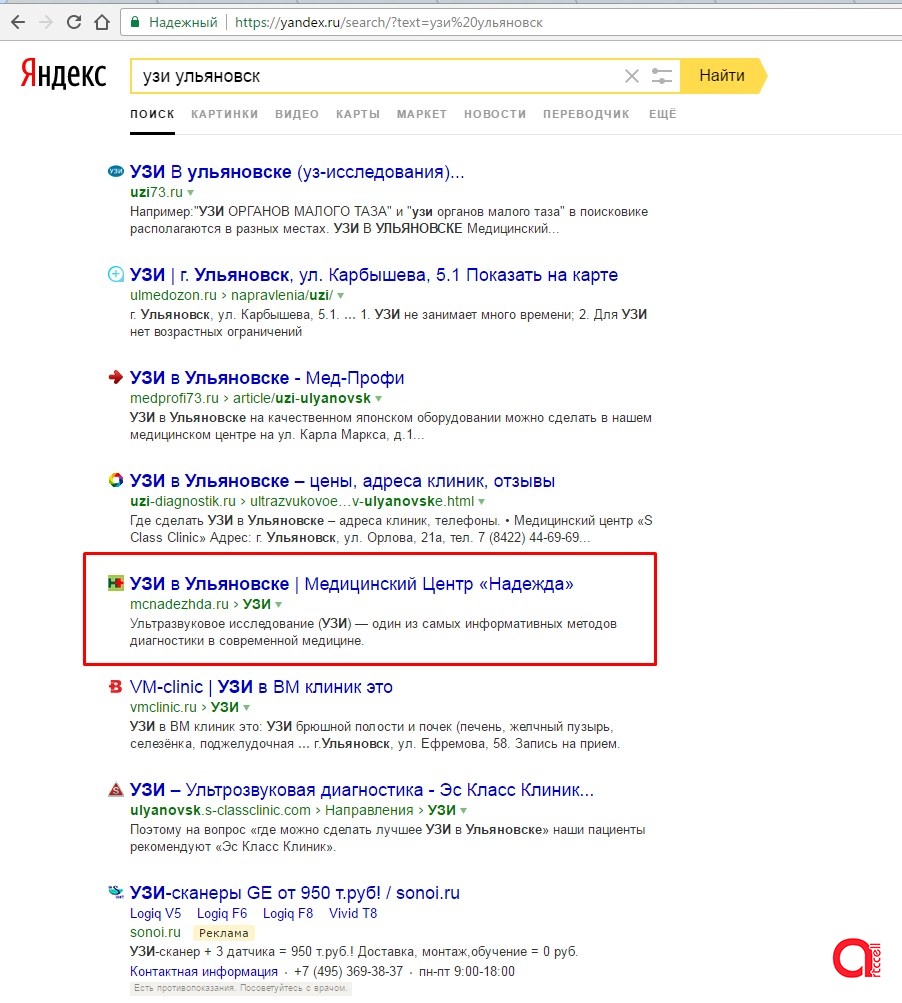Open the ПЕРЕВОДЧИК tab

point(586,114)
